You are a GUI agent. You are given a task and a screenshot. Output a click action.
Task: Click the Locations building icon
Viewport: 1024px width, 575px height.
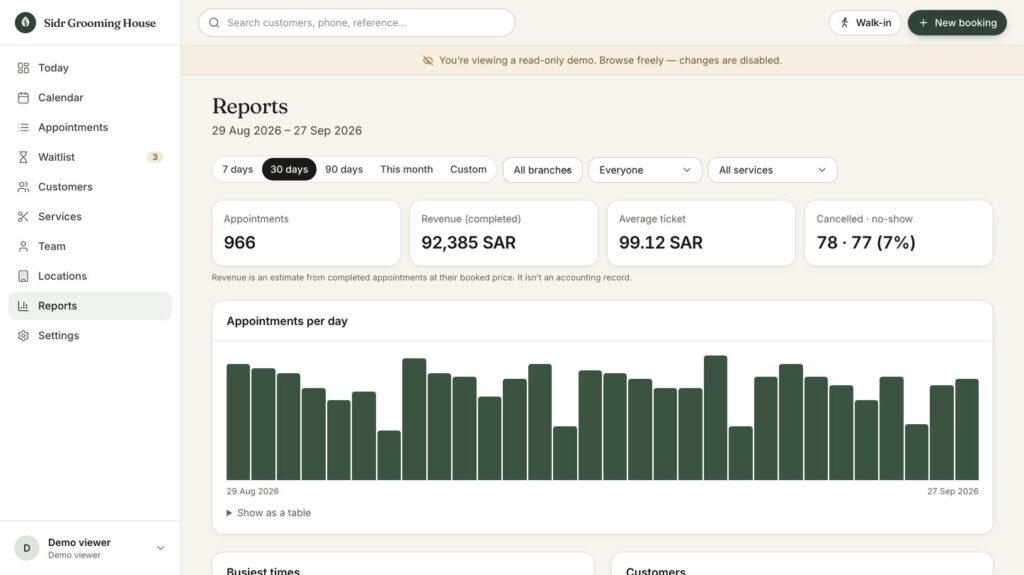click(24, 276)
